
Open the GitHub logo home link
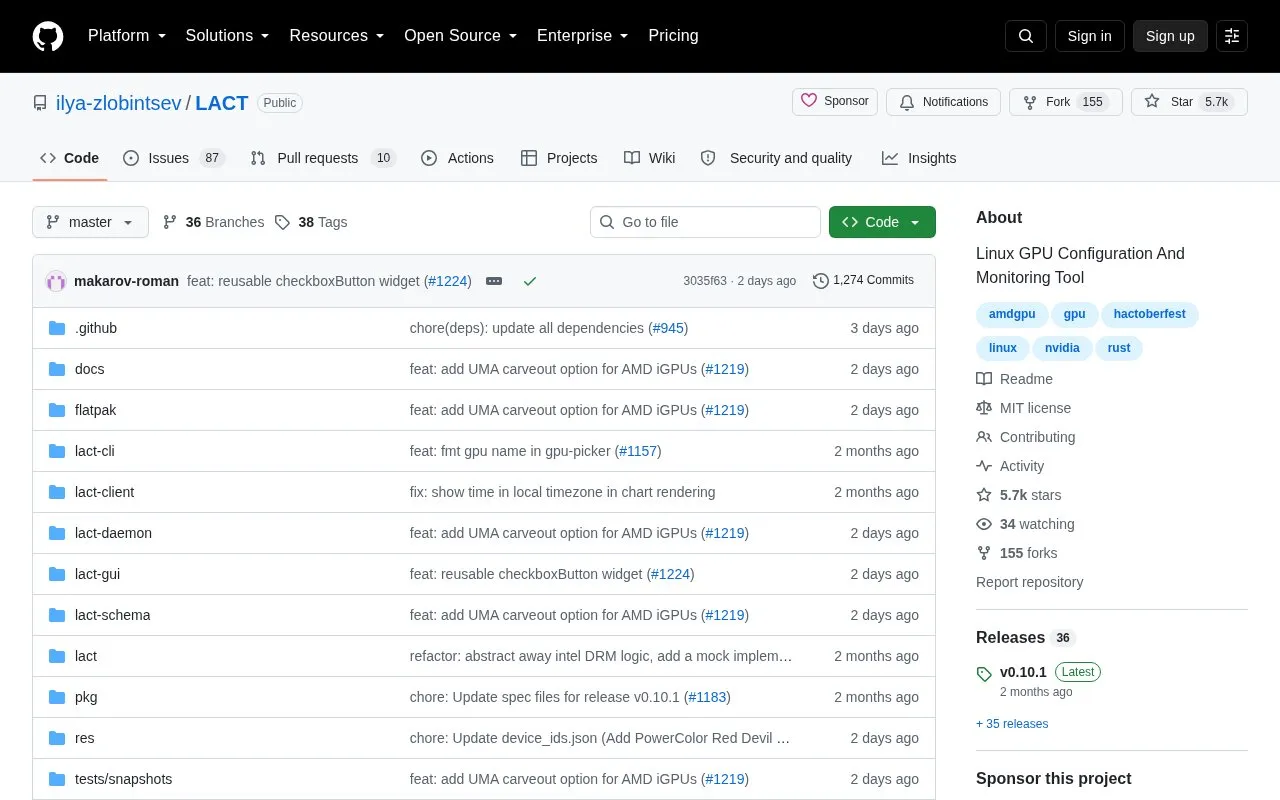tap(48, 36)
